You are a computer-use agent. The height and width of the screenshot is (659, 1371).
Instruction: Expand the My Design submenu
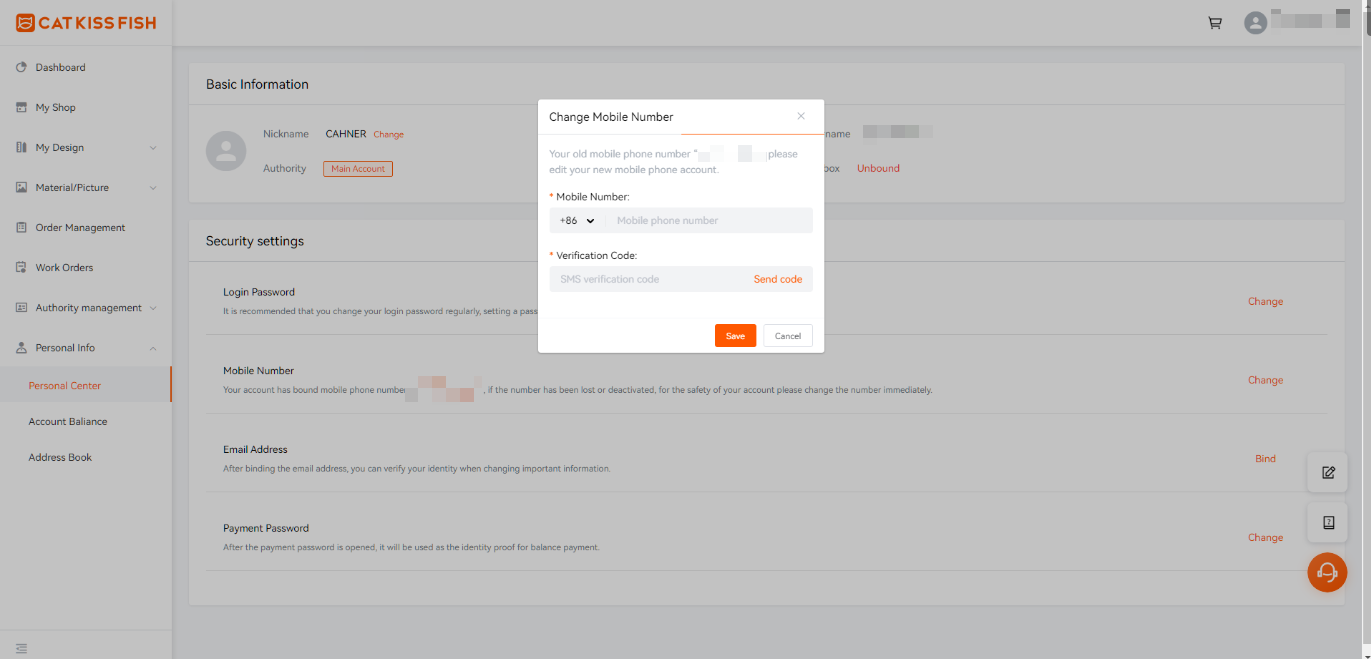(153, 148)
